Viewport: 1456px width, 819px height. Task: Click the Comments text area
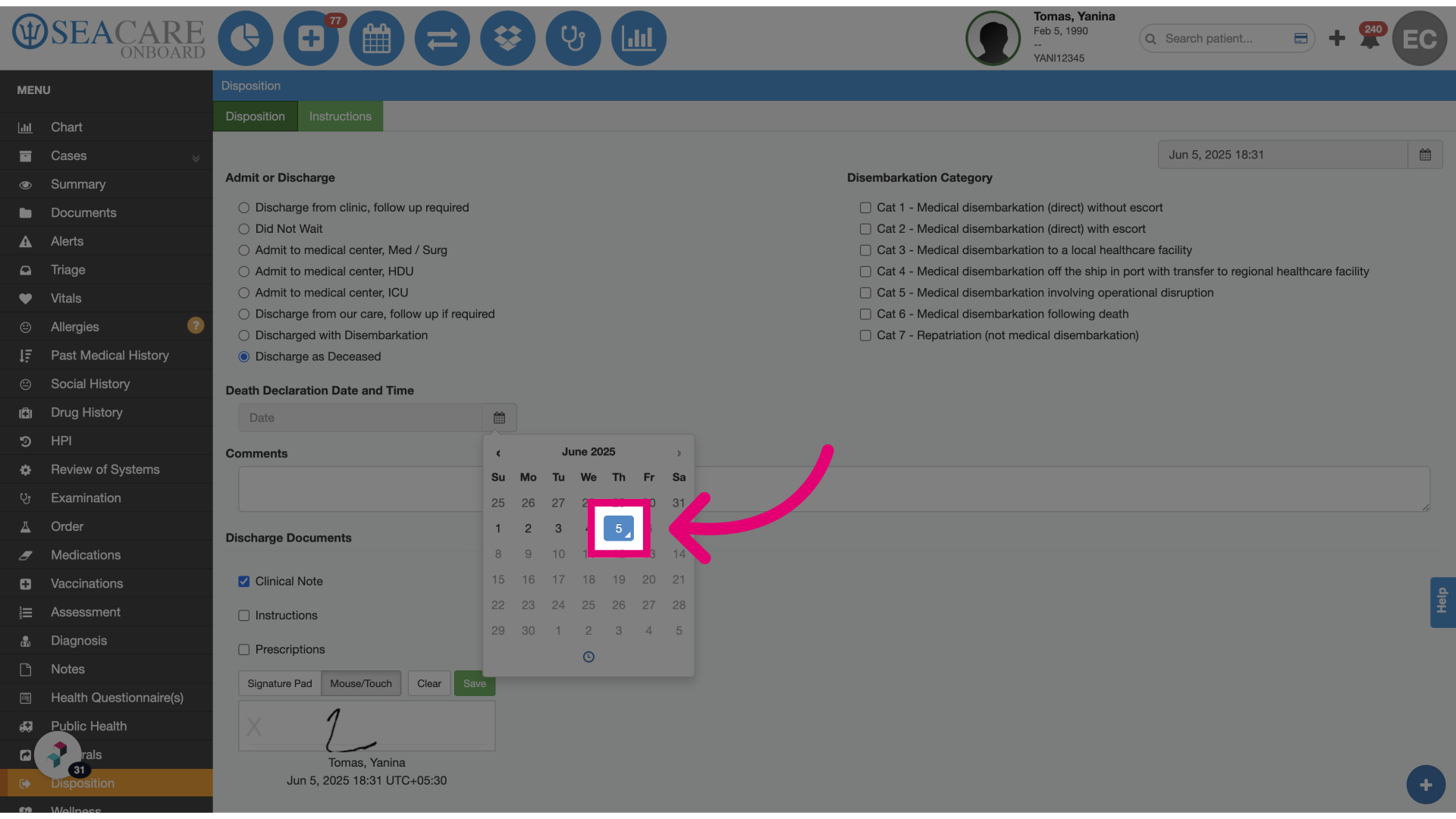pos(834,489)
